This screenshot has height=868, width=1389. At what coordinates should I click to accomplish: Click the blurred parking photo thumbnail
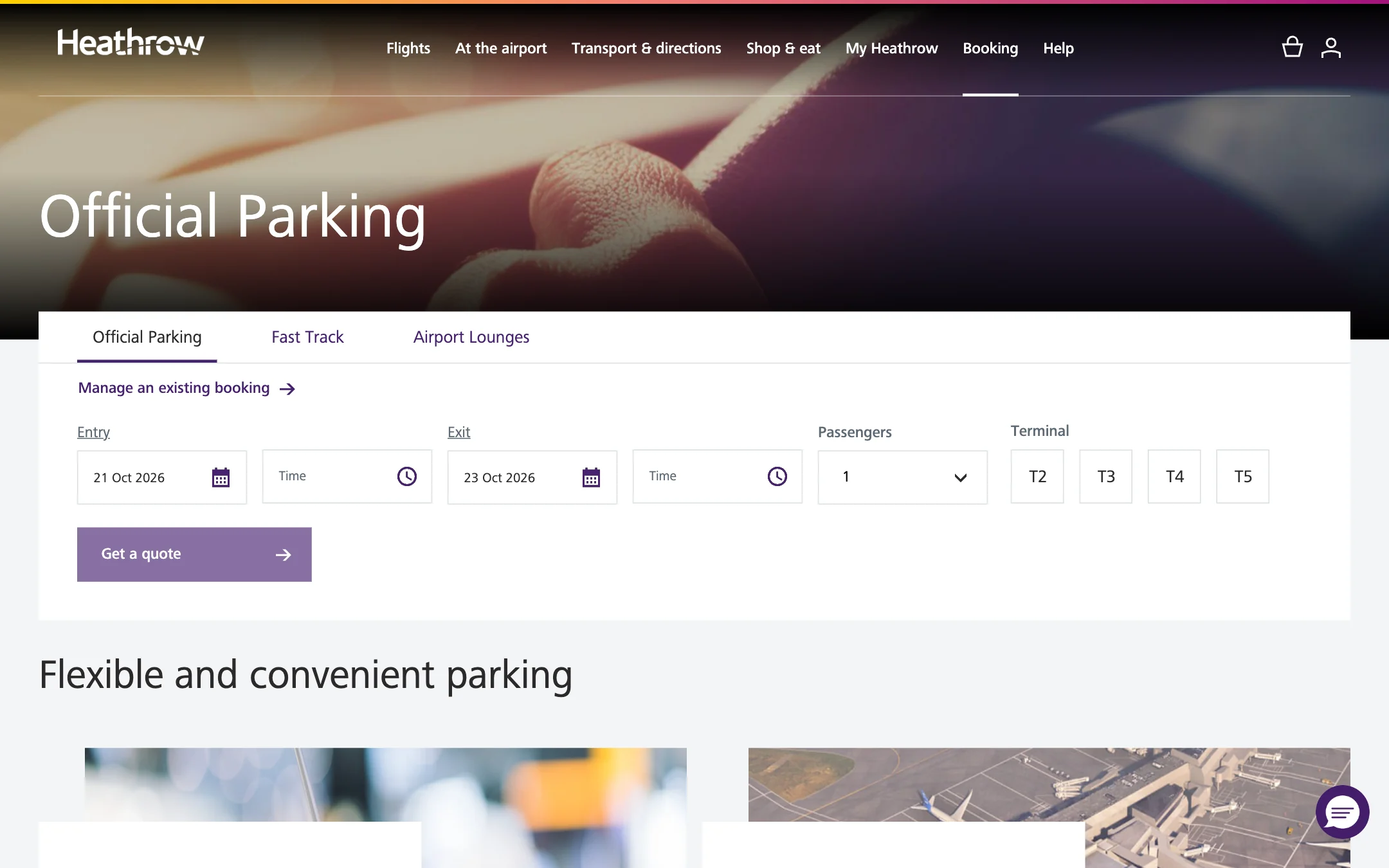click(386, 808)
